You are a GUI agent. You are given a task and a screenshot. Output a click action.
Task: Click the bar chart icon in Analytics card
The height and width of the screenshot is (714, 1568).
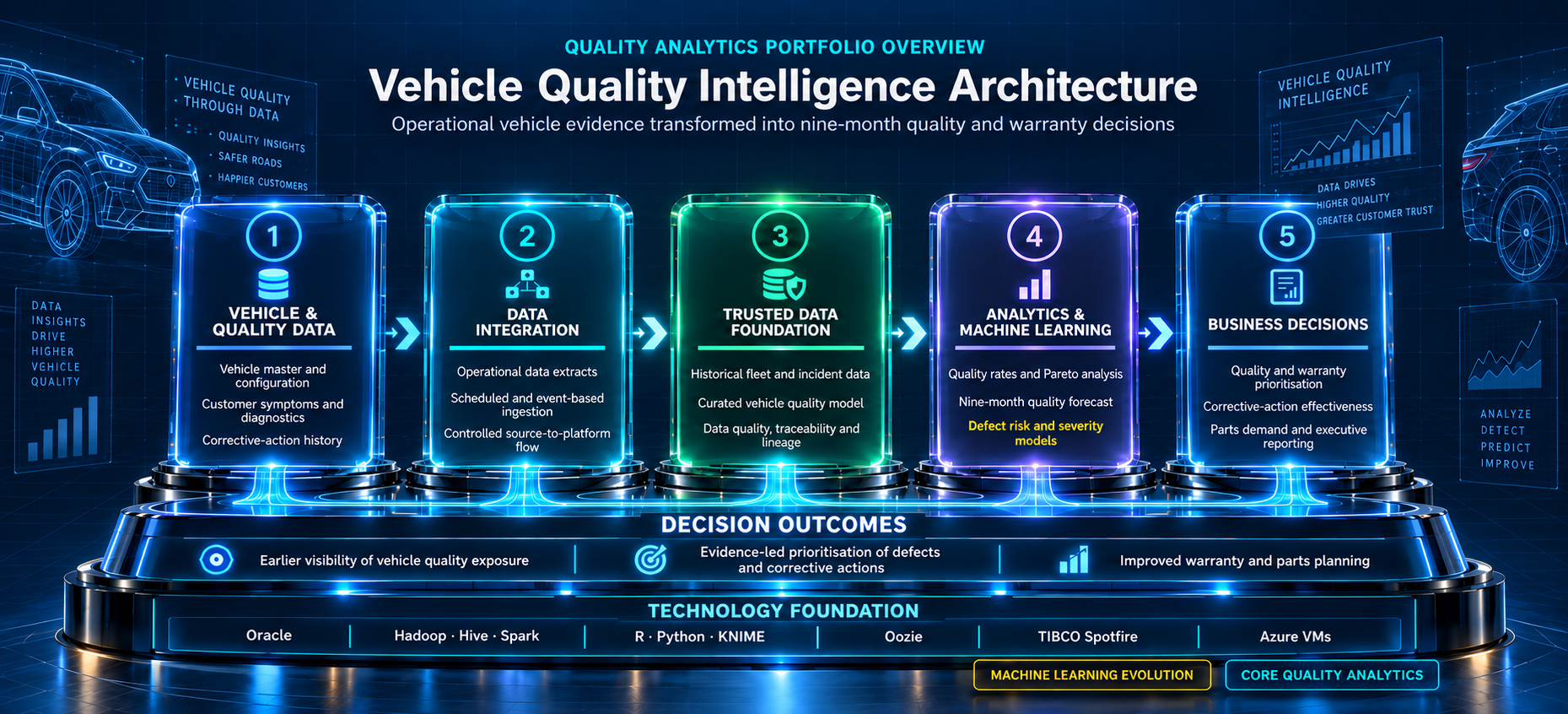tap(1035, 284)
